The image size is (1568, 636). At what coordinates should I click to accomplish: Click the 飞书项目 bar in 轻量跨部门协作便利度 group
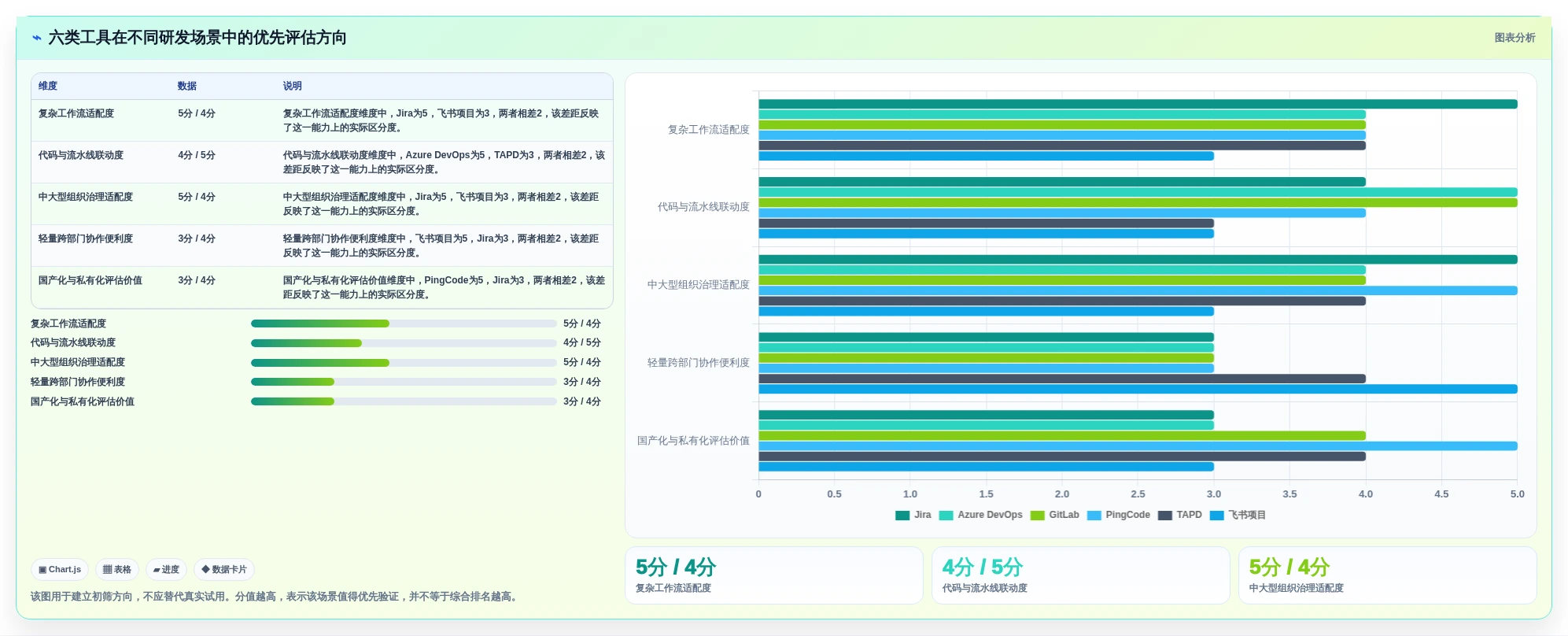(x=1138, y=389)
